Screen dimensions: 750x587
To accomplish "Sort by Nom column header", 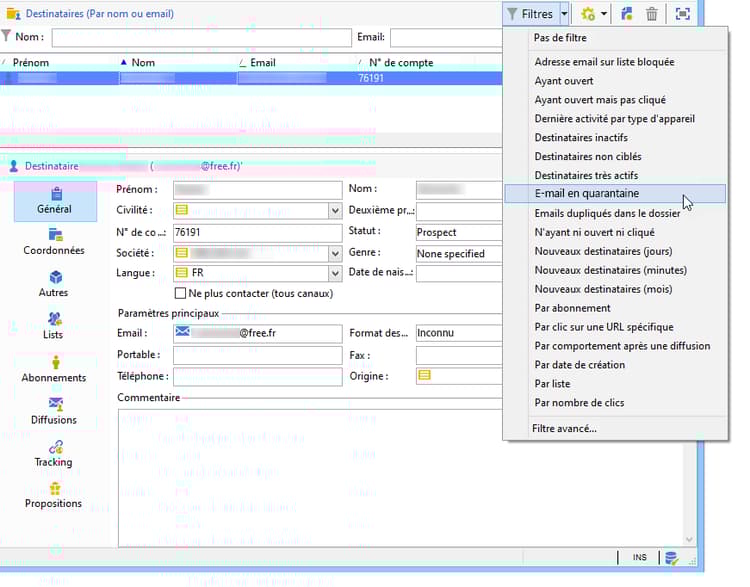I will (x=143, y=63).
